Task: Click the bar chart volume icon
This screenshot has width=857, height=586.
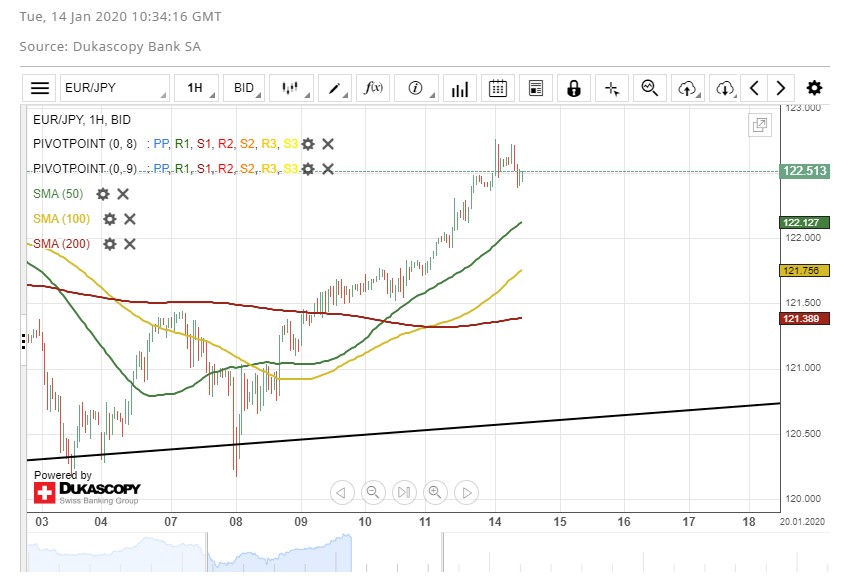Action: click(x=460, y=88)
